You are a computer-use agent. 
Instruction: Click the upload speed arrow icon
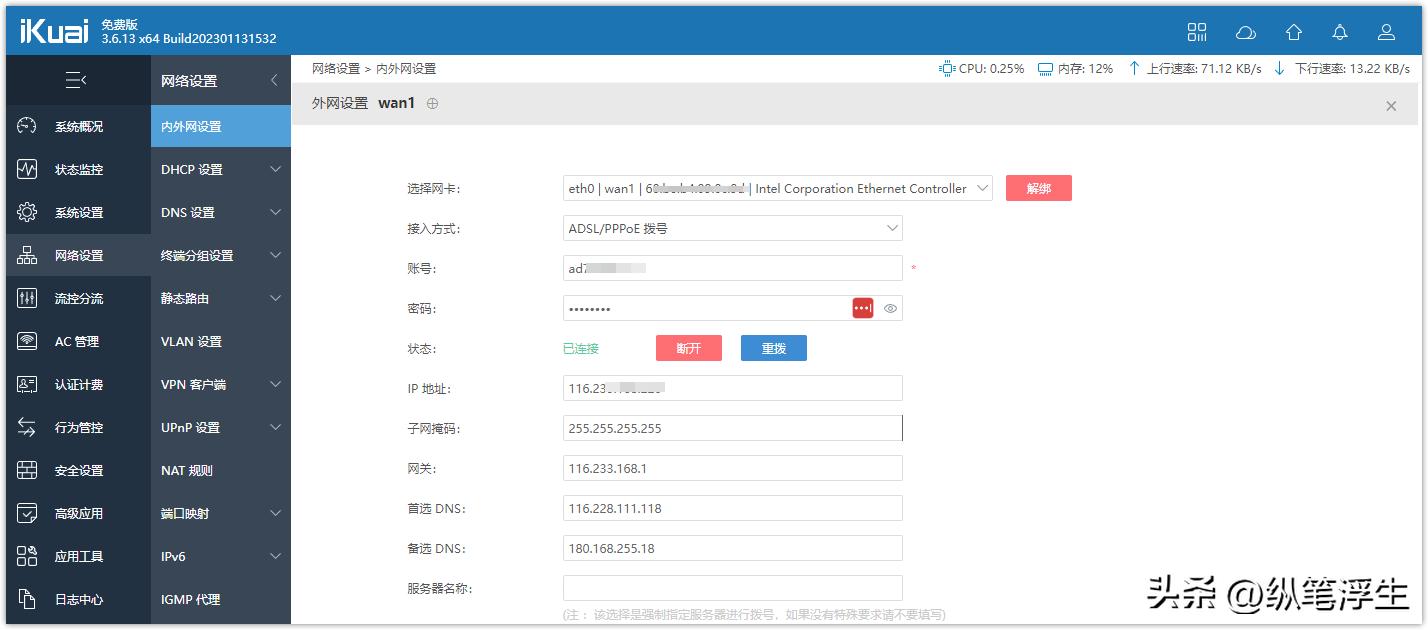click(1133, 68)
